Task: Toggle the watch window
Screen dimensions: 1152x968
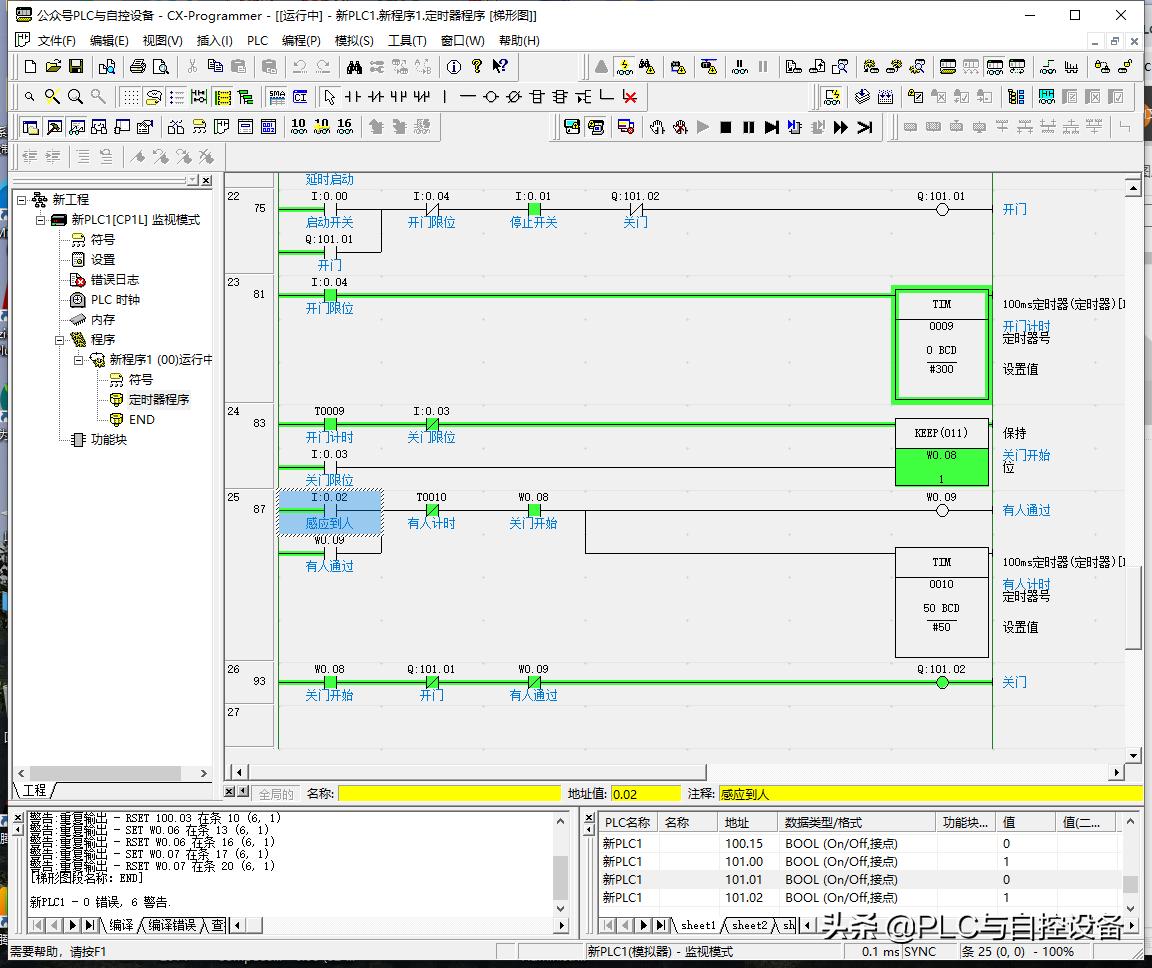Action: [x=76, y=127]
